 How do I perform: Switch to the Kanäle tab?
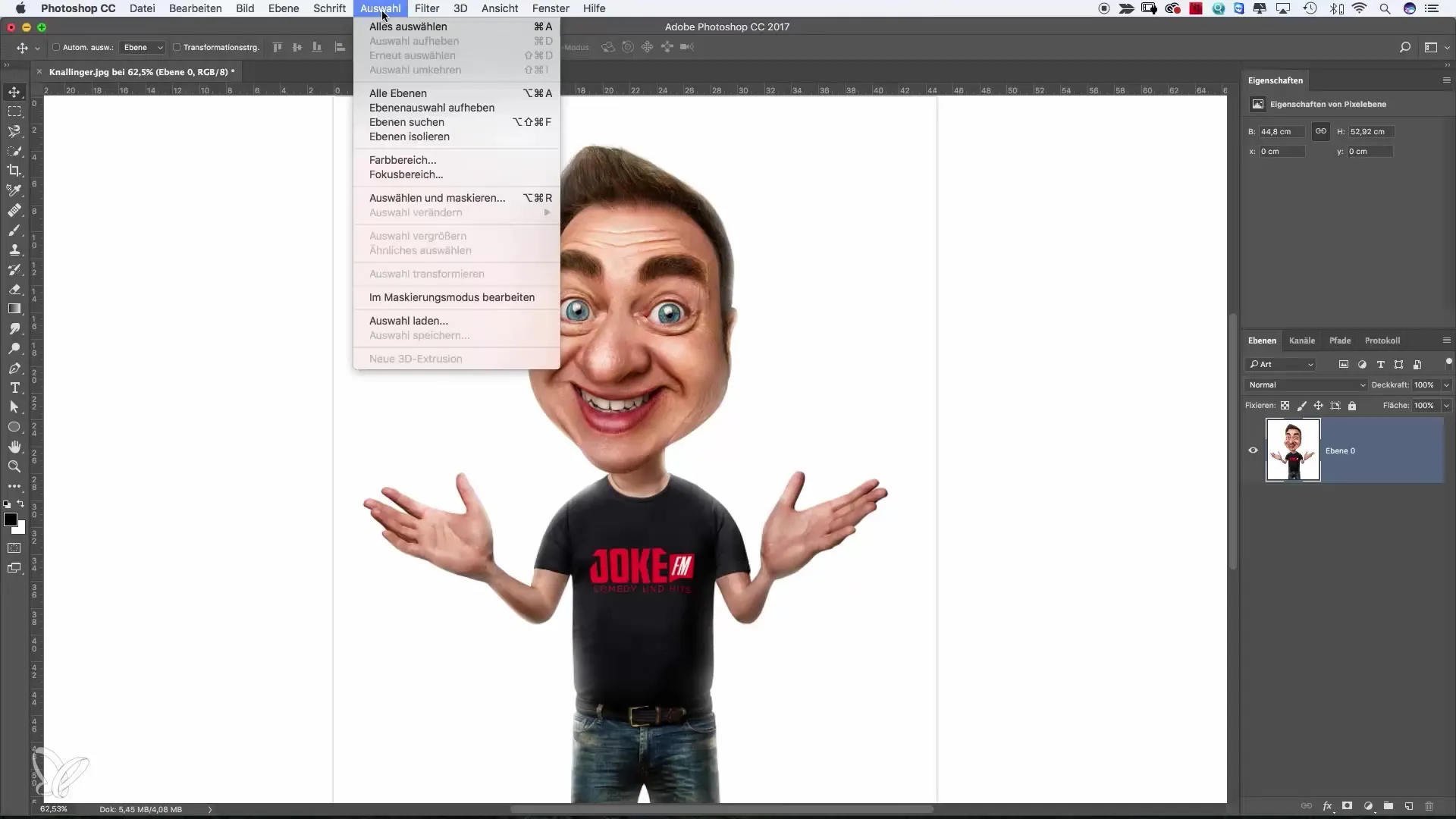click(x=1302, y=340)
